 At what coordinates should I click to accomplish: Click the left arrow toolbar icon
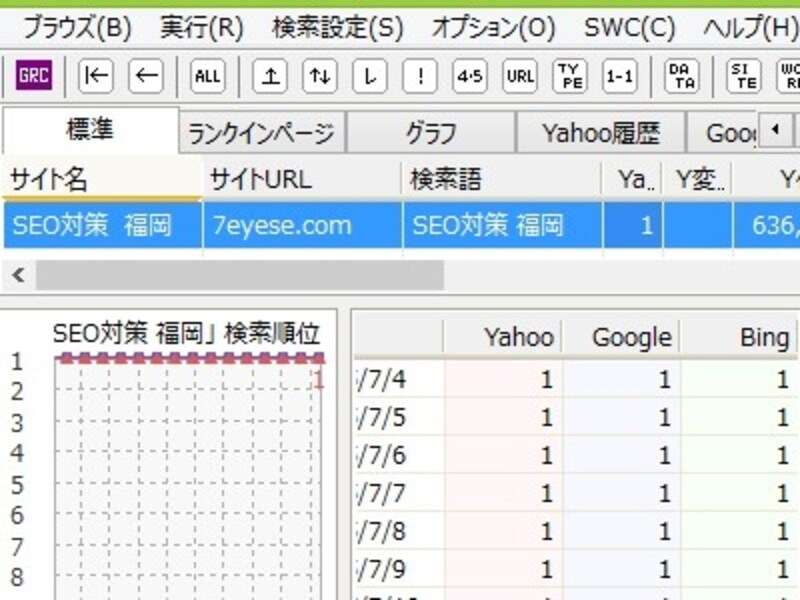pyautogui.click(x=146, y=76)
